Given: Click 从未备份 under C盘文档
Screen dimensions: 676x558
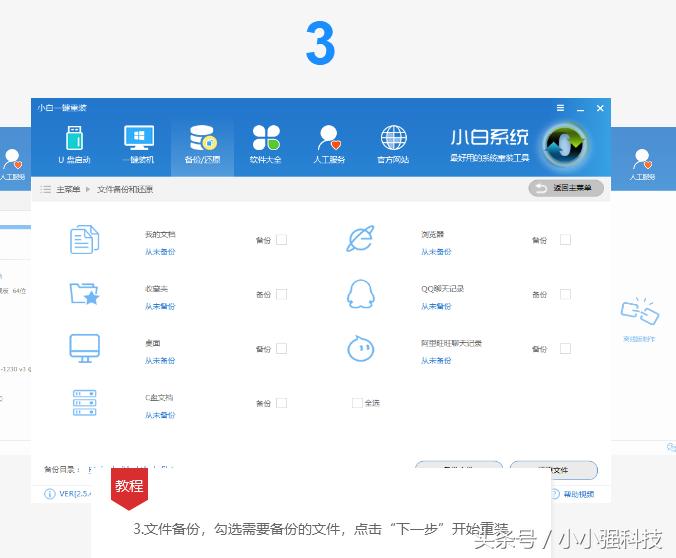Looking at the screenshot, I should [160, 415].
